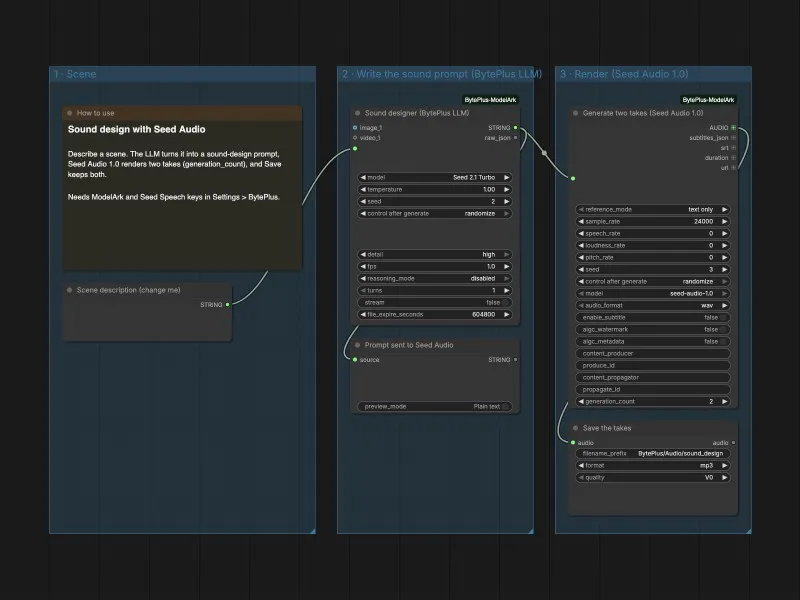The width and height of the screenshot is (800, 600).
Task: Click the srt output port
Action: pos(734,148)
